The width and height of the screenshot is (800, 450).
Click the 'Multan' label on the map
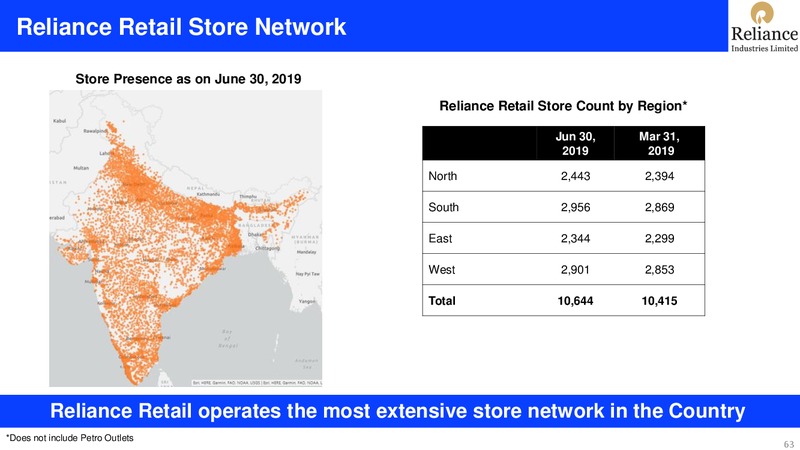(81, 168)
